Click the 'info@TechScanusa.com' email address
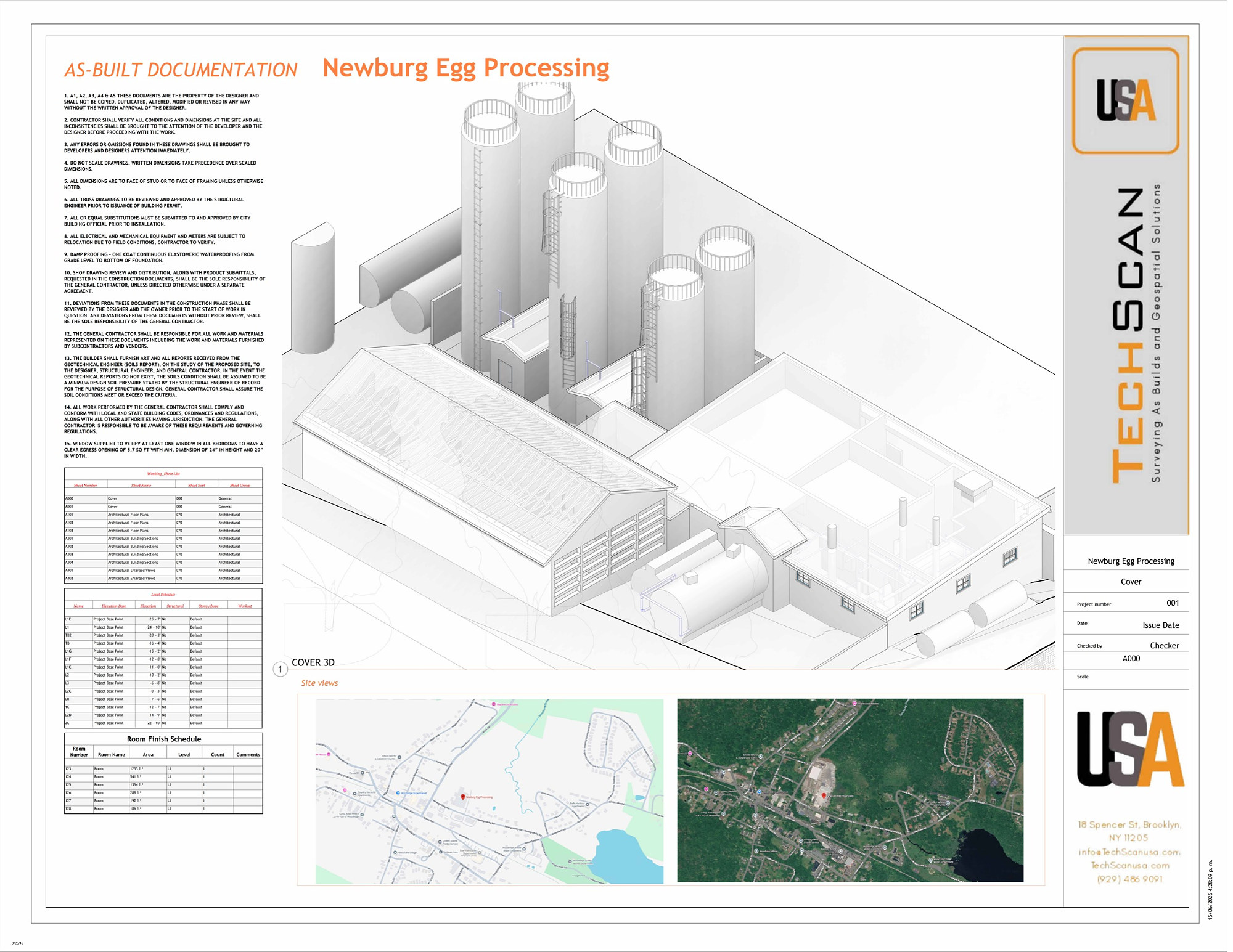1233x952 pixels. [x=1129, y=852]
